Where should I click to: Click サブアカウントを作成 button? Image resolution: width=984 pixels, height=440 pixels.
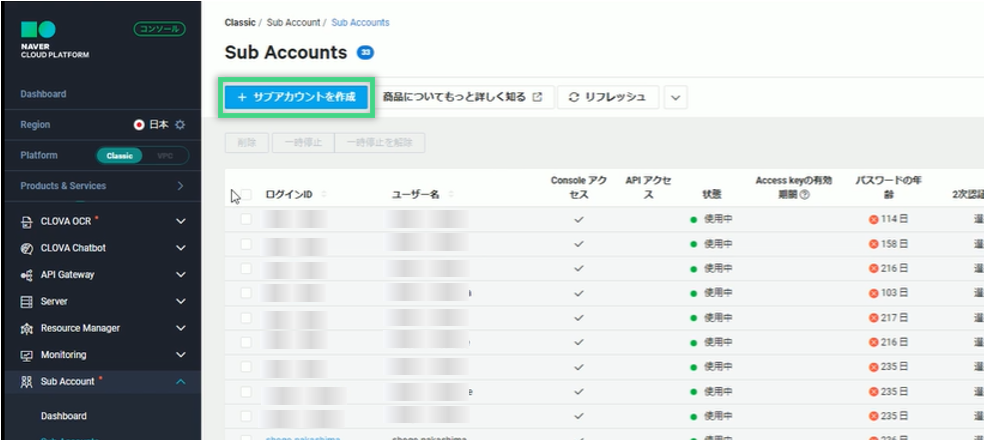pos(296,97)
